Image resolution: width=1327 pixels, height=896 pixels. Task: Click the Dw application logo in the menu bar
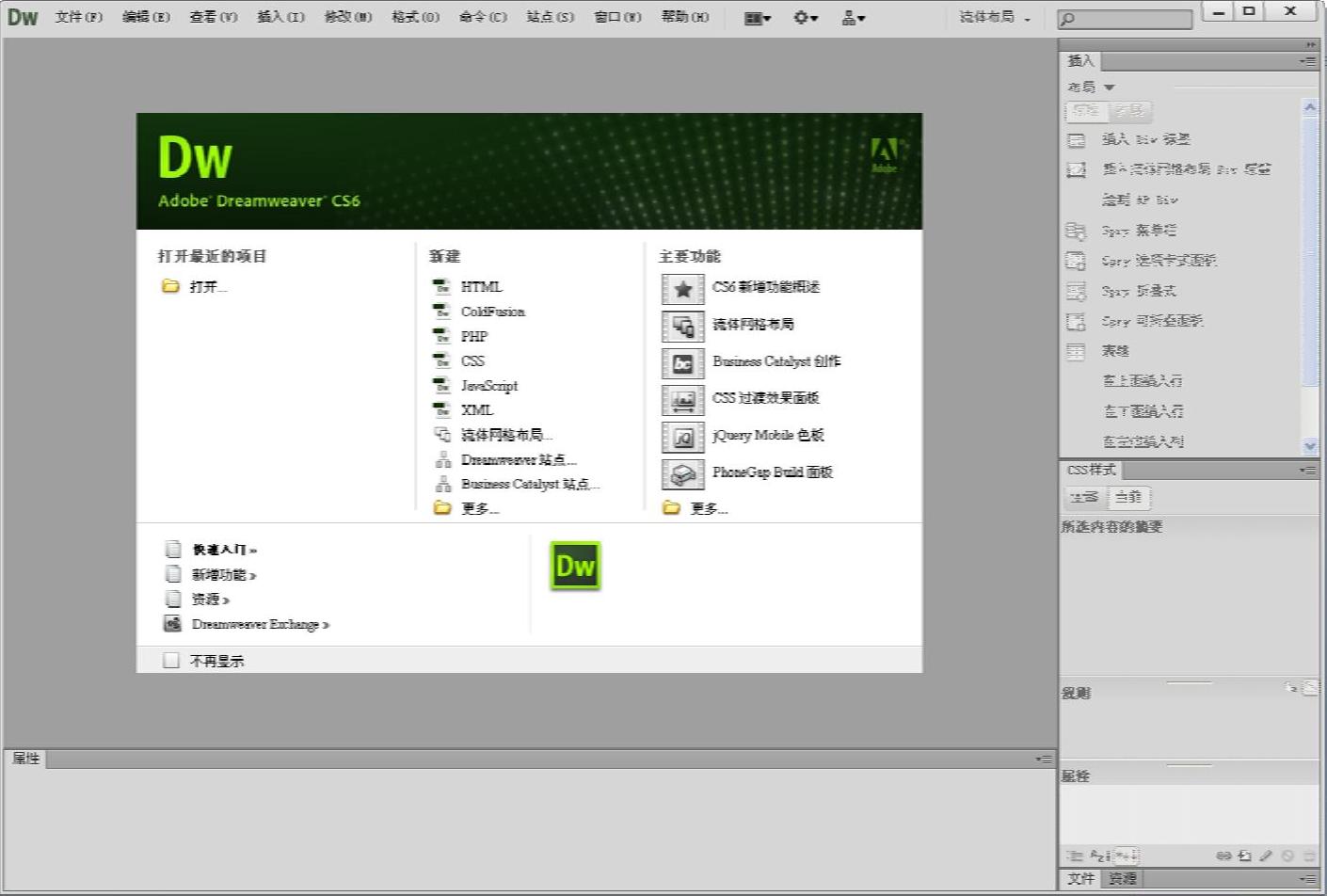point(23,17)
